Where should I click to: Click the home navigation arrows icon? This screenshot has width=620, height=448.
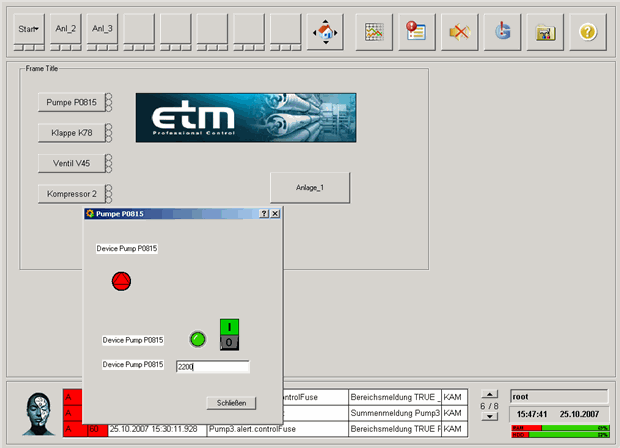[x=324, y=31]
